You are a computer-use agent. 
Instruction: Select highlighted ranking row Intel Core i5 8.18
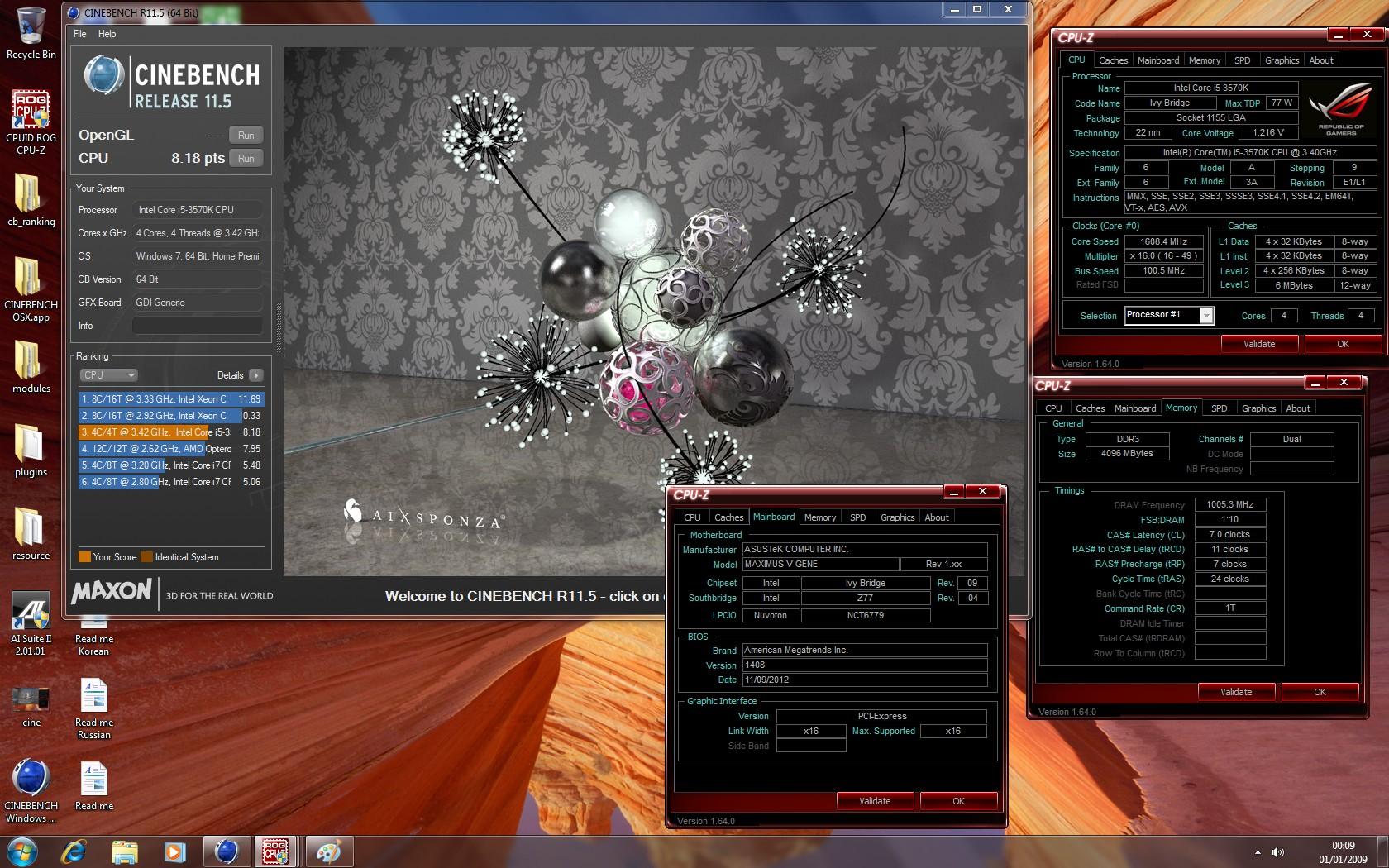click(171, 432)
